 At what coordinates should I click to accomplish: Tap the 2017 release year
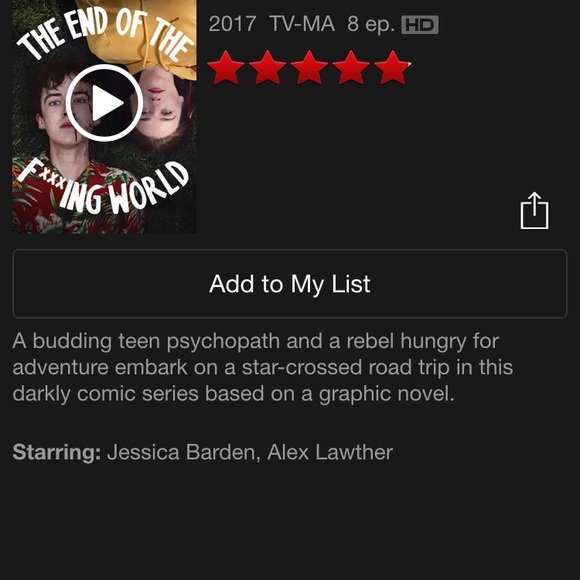click(x=232, y=24)
